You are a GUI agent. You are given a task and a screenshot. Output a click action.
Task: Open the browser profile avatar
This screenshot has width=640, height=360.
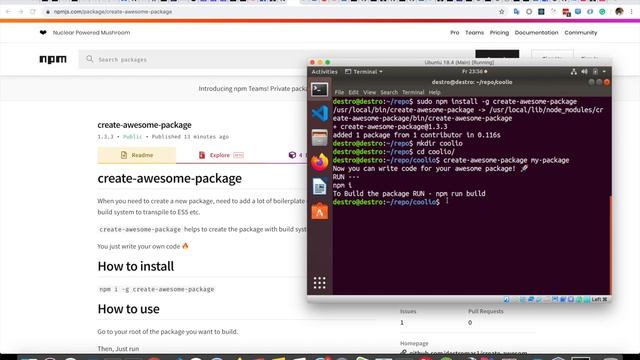pos(619,12)
